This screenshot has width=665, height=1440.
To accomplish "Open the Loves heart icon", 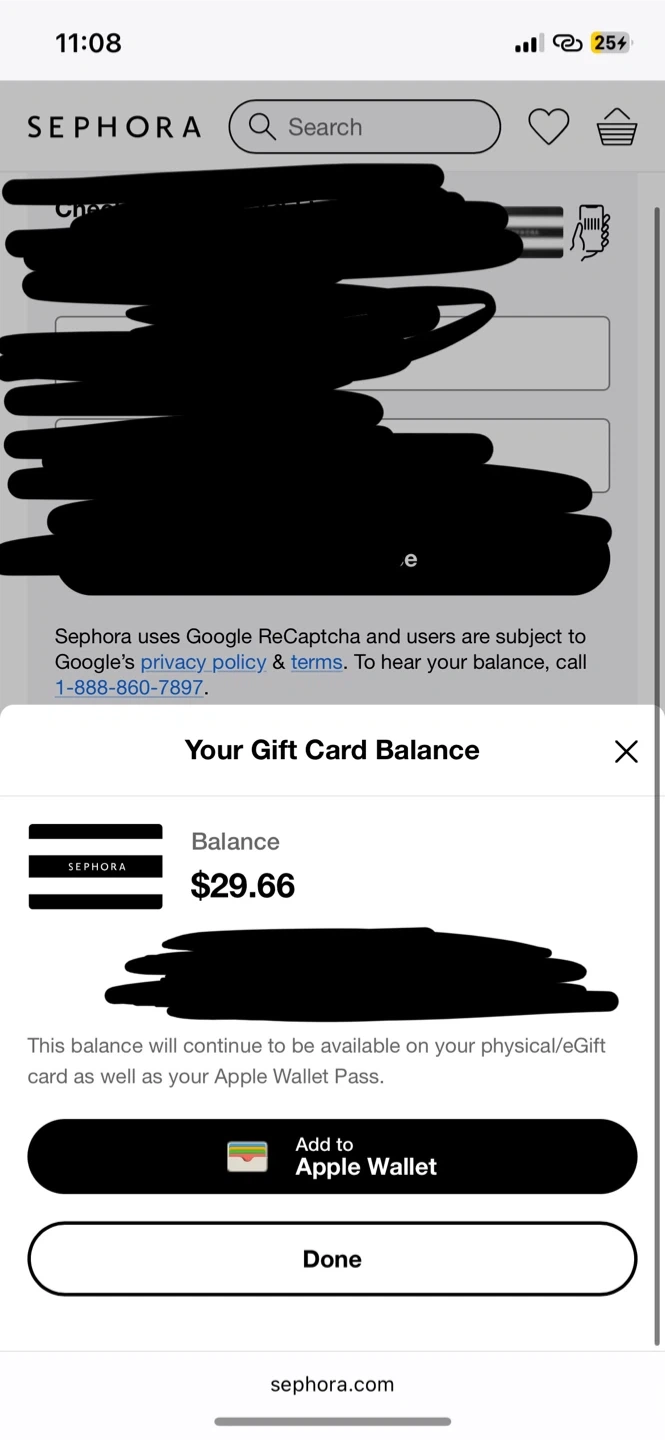I will [x=548, y=127].
